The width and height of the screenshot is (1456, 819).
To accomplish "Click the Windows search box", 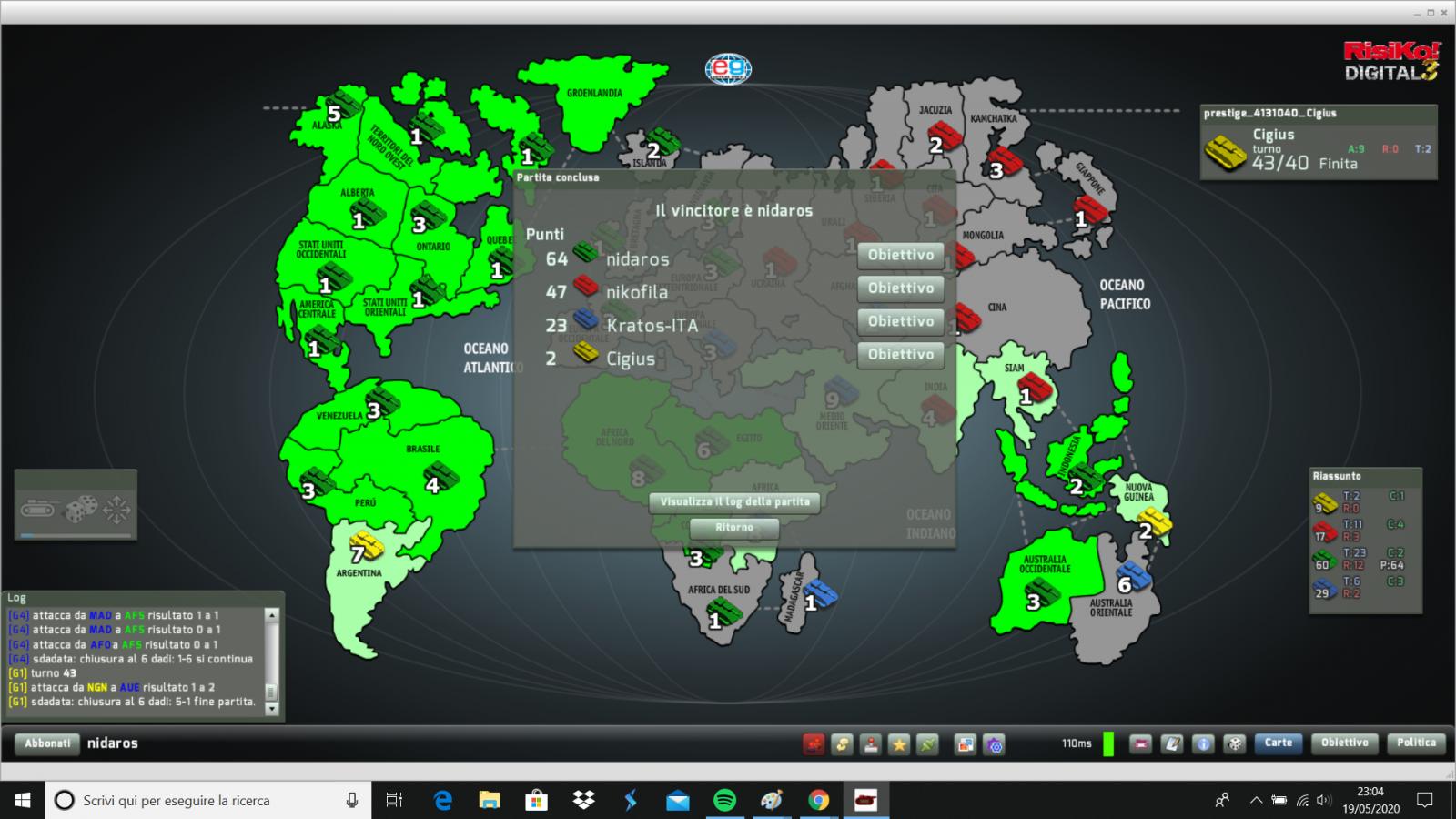I will (208, 800).
